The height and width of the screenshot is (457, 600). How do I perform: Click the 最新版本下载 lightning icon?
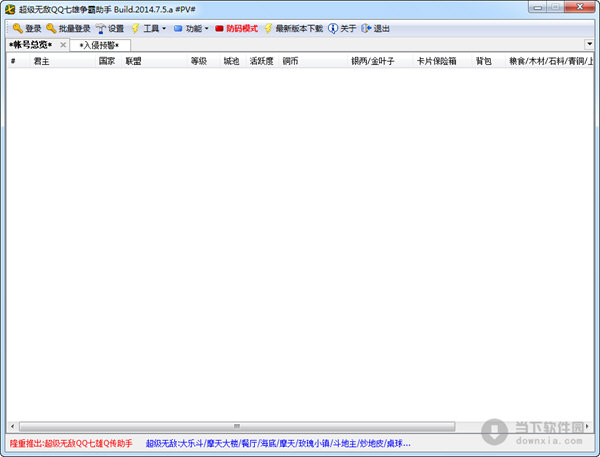(x=268, y=28)
